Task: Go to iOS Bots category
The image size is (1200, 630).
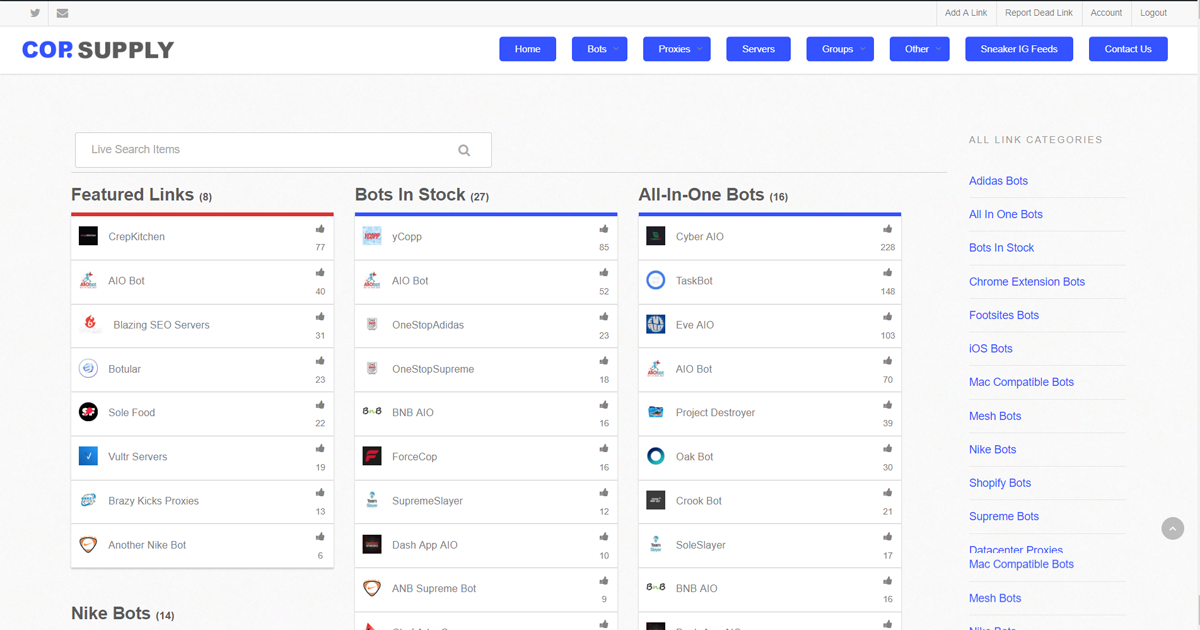Action: tap(991, 349)
